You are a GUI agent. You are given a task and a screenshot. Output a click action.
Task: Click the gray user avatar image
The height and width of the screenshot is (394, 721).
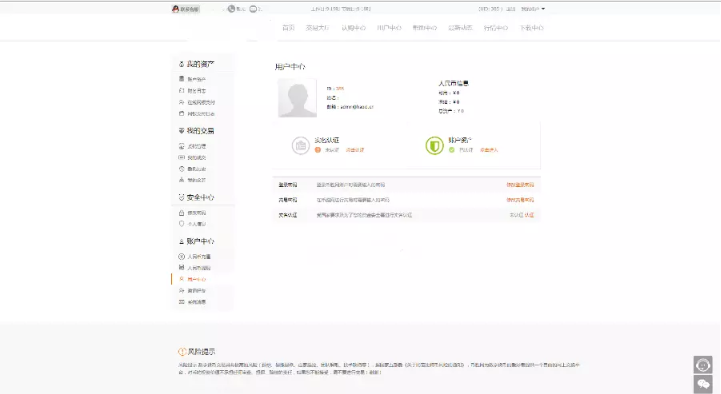[x=298, y=98]
